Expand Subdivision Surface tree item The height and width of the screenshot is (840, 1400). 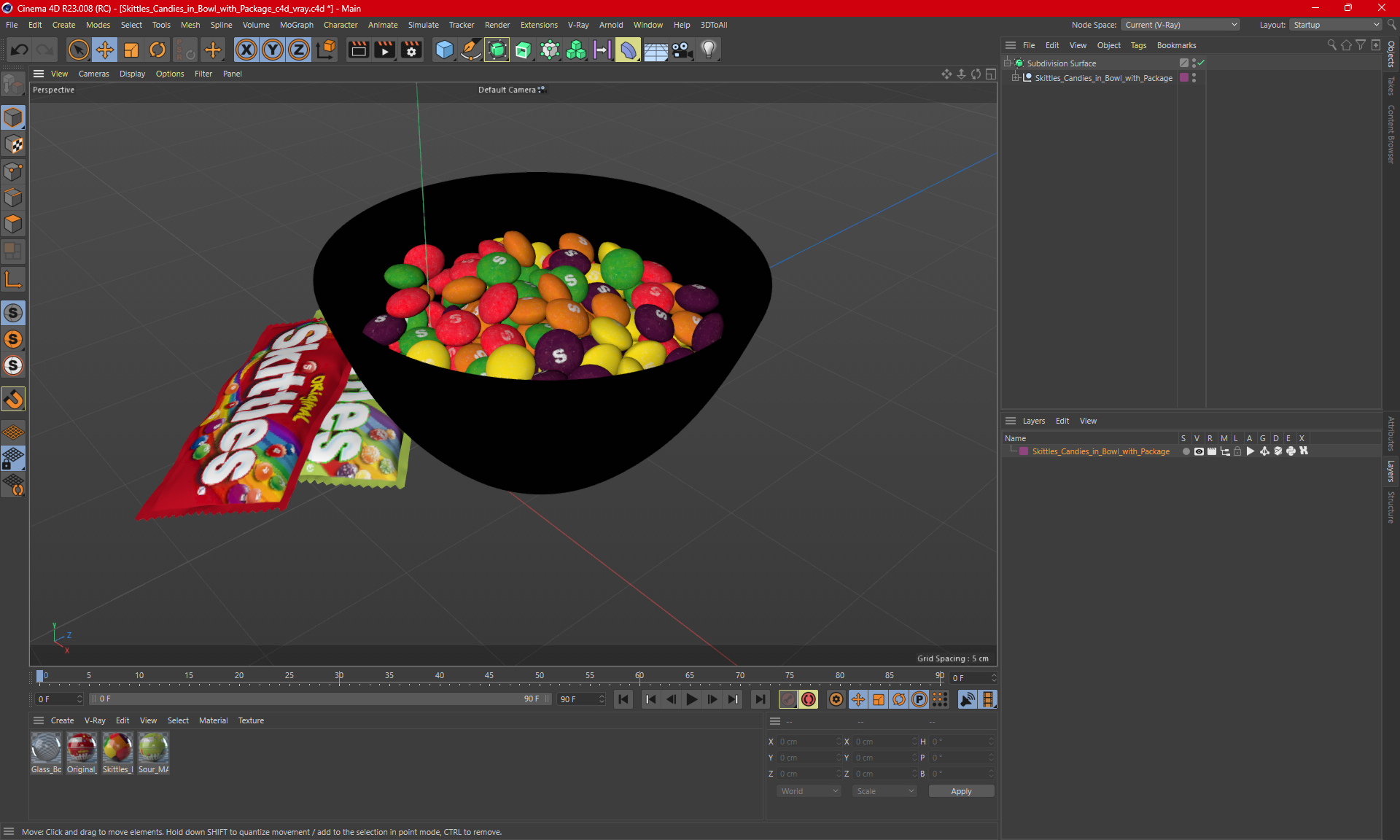(1007, 63)
